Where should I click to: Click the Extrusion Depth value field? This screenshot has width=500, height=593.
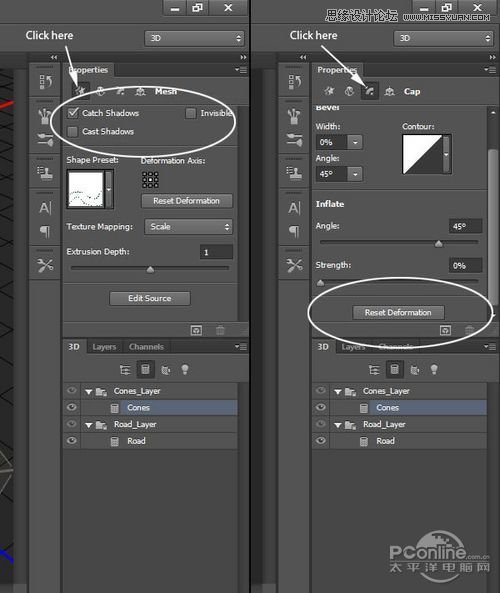[216, 252]
